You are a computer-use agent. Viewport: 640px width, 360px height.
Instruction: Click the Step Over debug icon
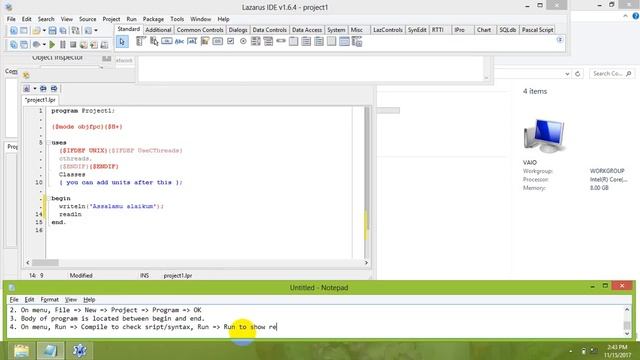coord(94,44)
